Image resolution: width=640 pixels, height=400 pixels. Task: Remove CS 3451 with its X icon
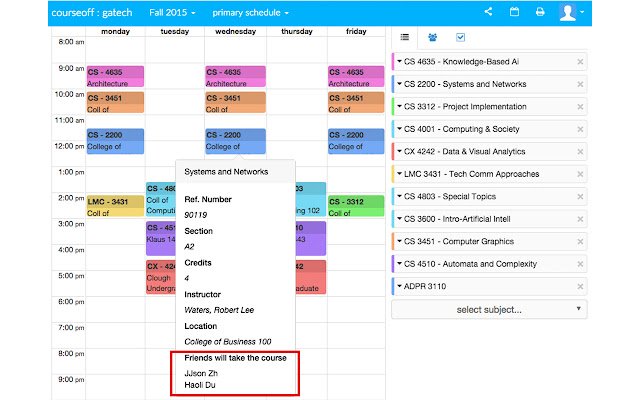[x=580, y=241]
